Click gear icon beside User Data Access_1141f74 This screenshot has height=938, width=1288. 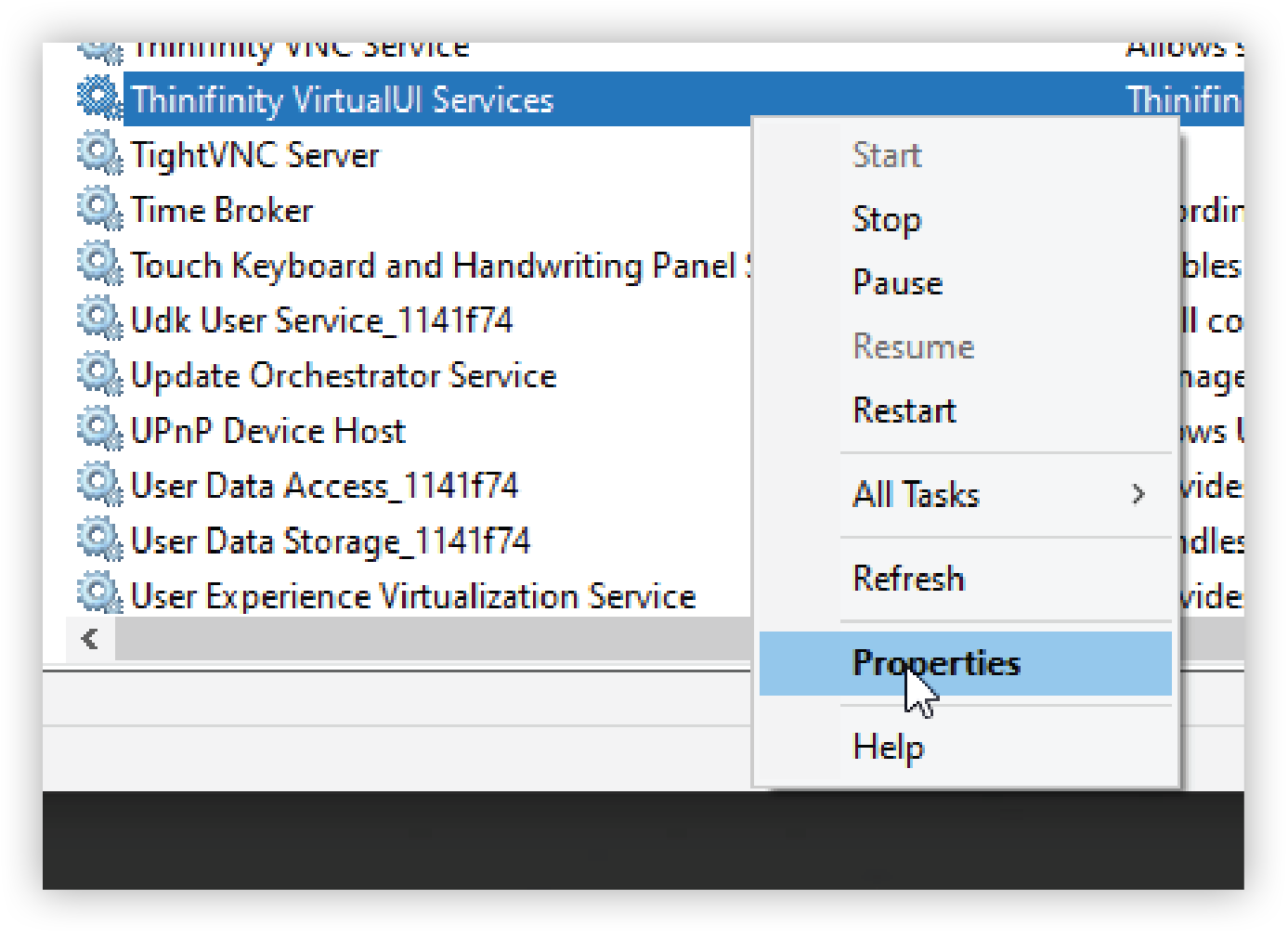[x=99, y=485]
